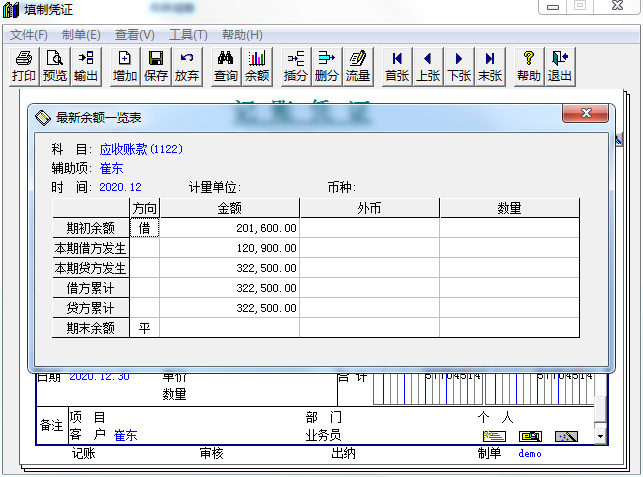Open the 帮助(H) menu
This screenshot has width=643, height=477.
tap(242, 35)
